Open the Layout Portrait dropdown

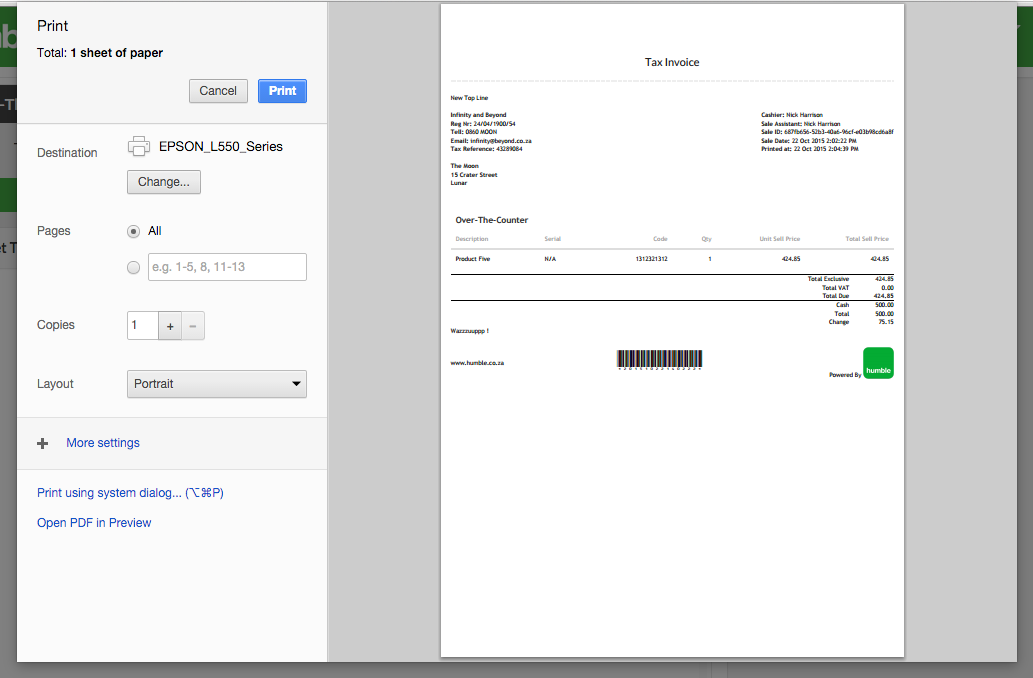tap(217, 384)
